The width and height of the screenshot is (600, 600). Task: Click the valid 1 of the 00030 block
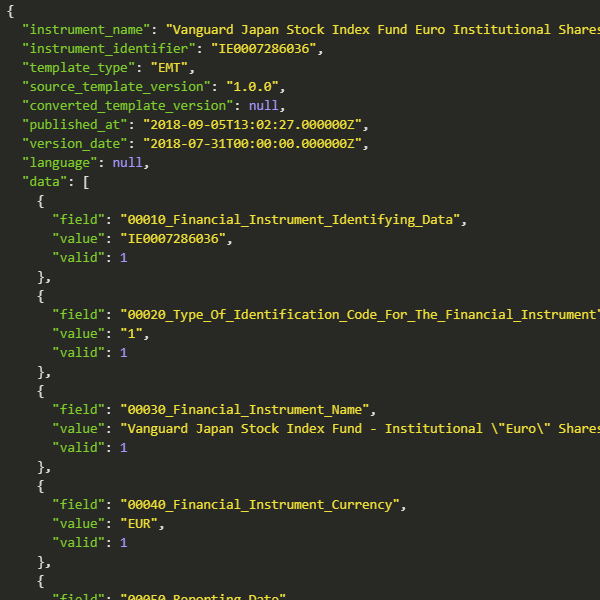pos(124,448)
